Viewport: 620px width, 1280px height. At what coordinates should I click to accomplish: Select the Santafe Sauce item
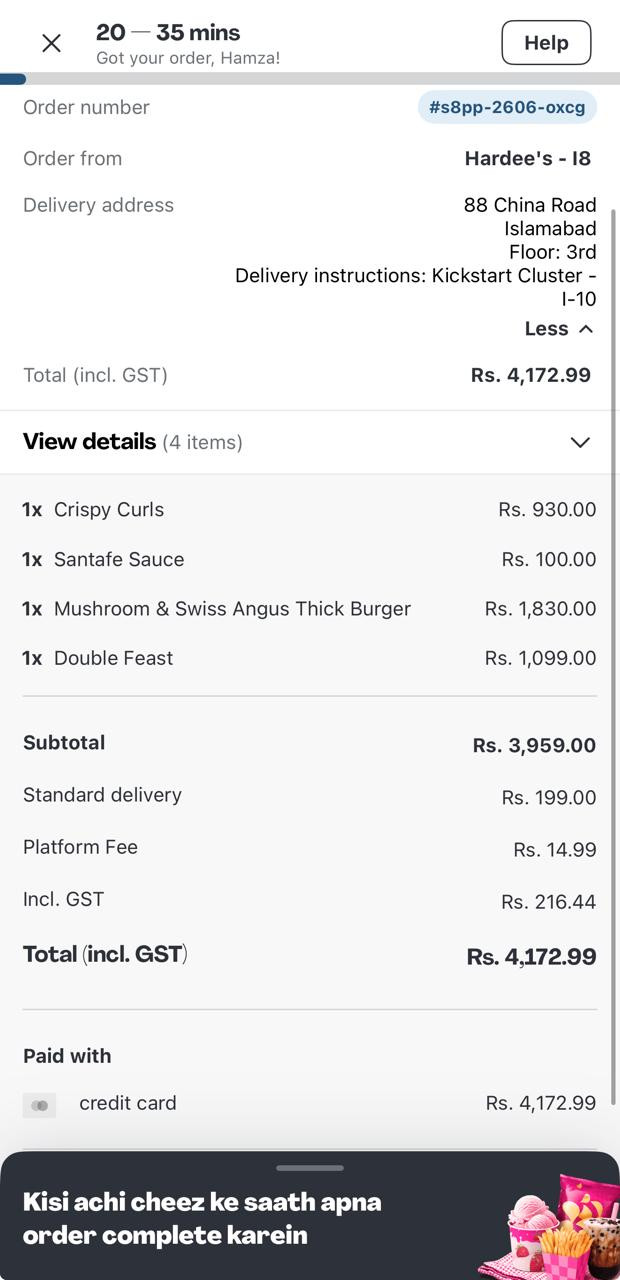pyautogui.click(x=119, y=559)
